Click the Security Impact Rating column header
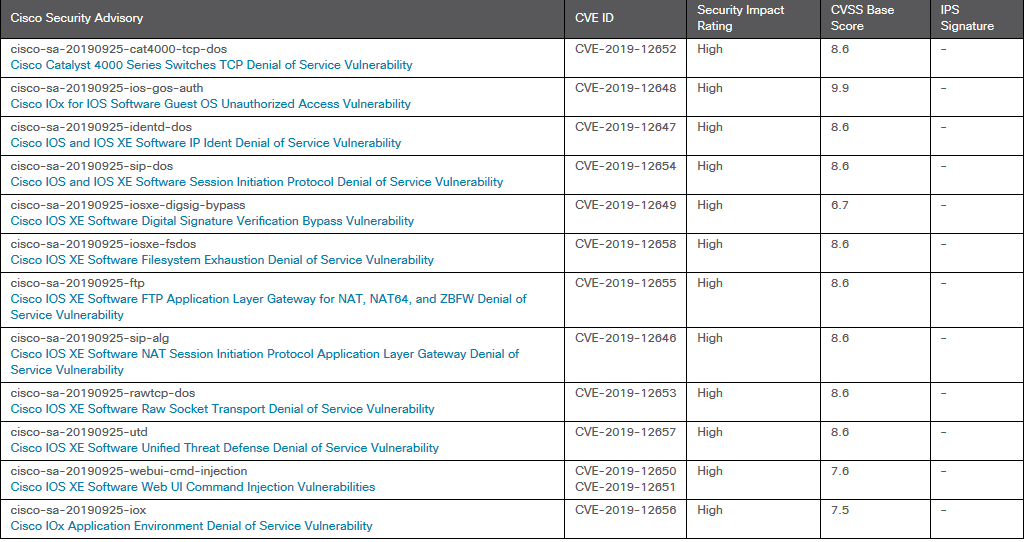Image resolution: width=1026 pixels, height=542 pixels. coord(740,18)
